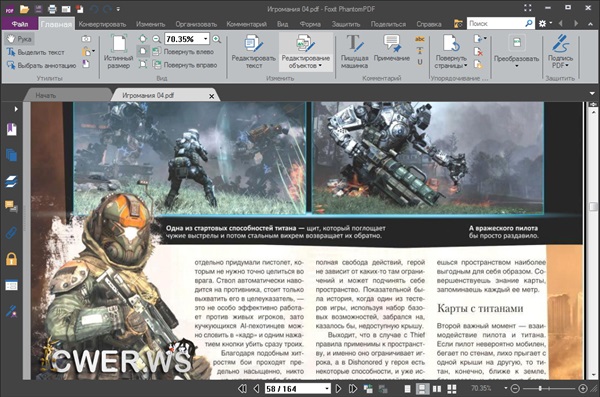Expand the left navigation panel arrow
600x397 pixels.
pos(16,109)
